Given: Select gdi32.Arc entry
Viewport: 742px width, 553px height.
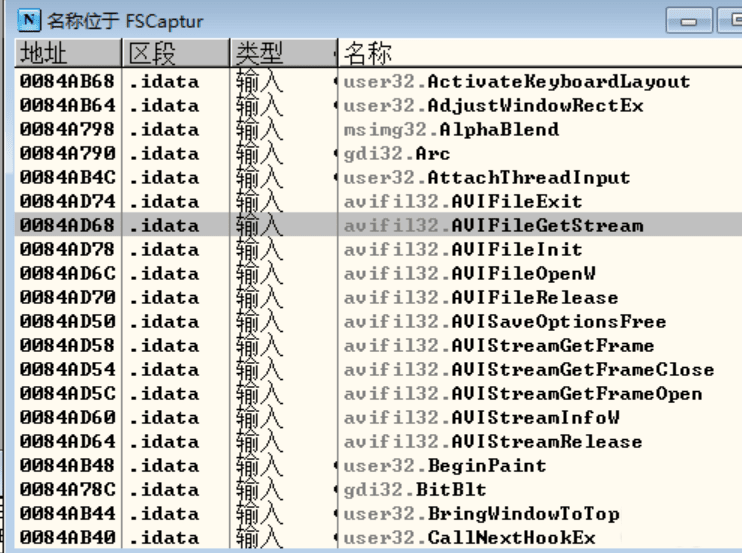Looking at the screenshot, I should pyautogui.click(x=397, y=154).
